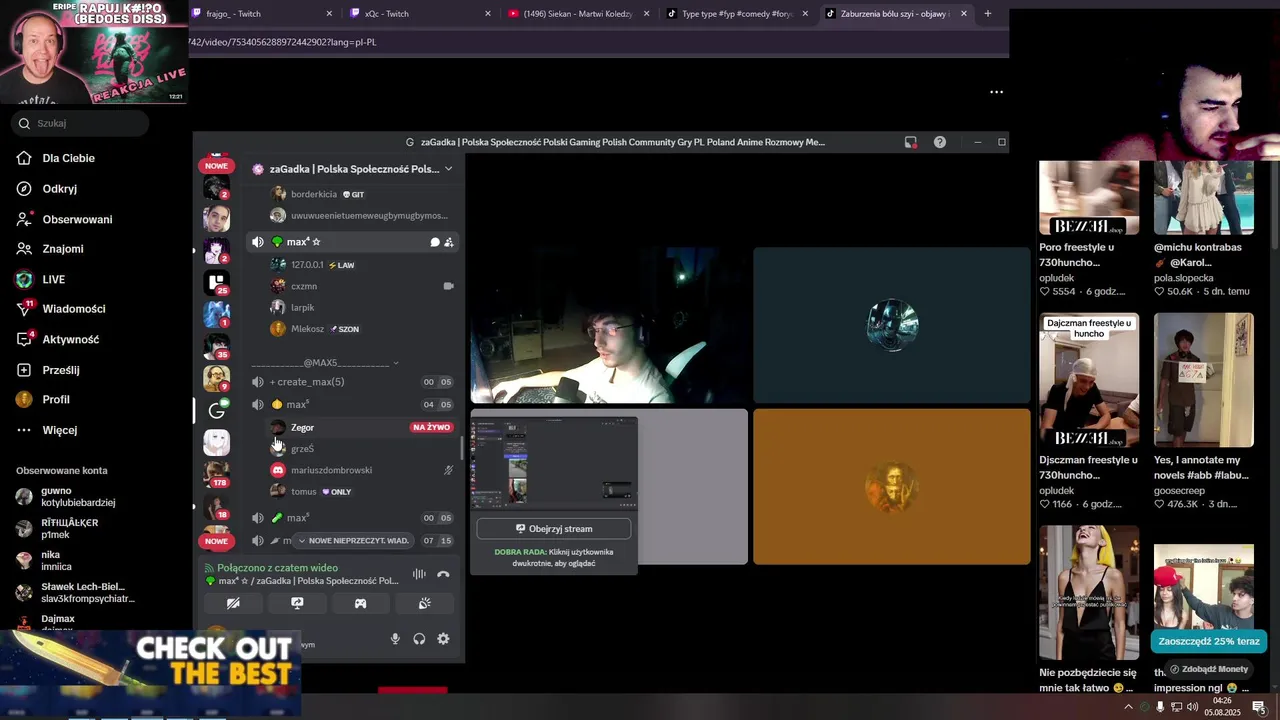Disconnect from the Discord voice call
This screenshot has width=1280, height=720.
pos(443,574)
